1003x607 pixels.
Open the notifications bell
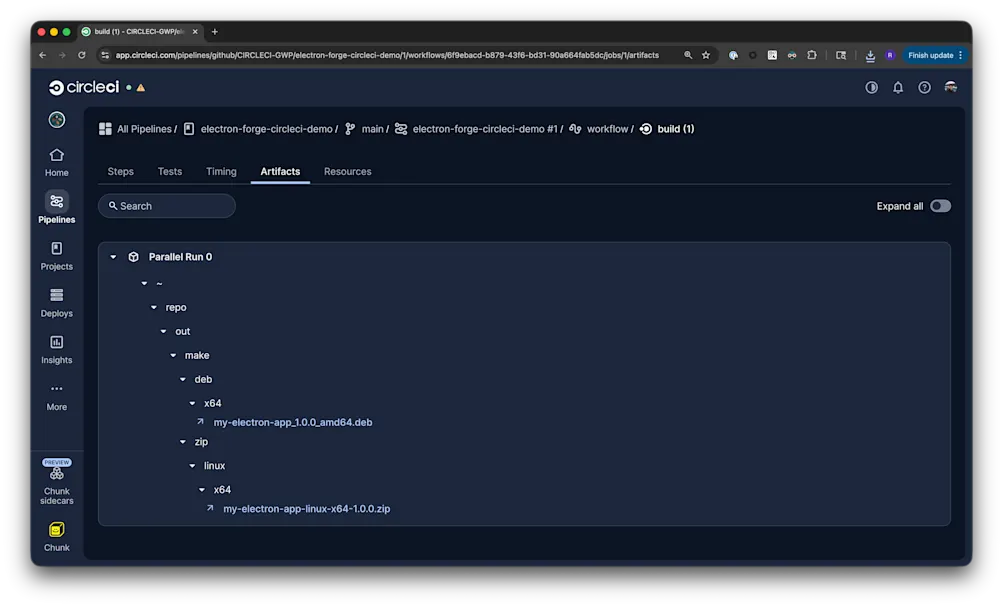coord(898,88)
